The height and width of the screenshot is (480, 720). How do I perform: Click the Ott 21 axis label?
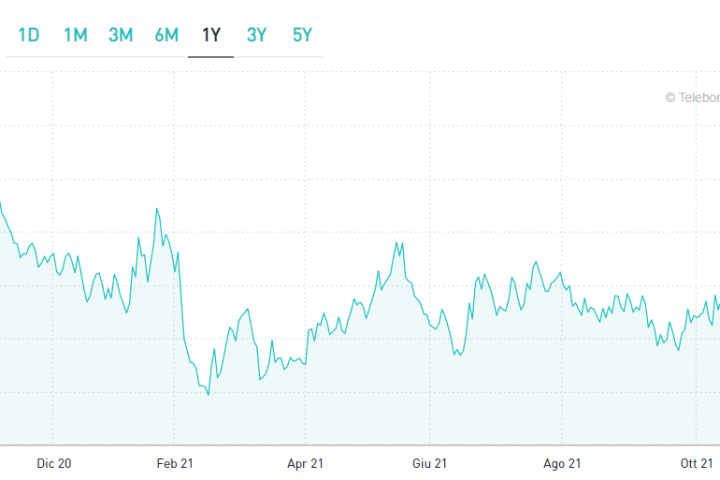pyautogui.click(x=696, y=463)
